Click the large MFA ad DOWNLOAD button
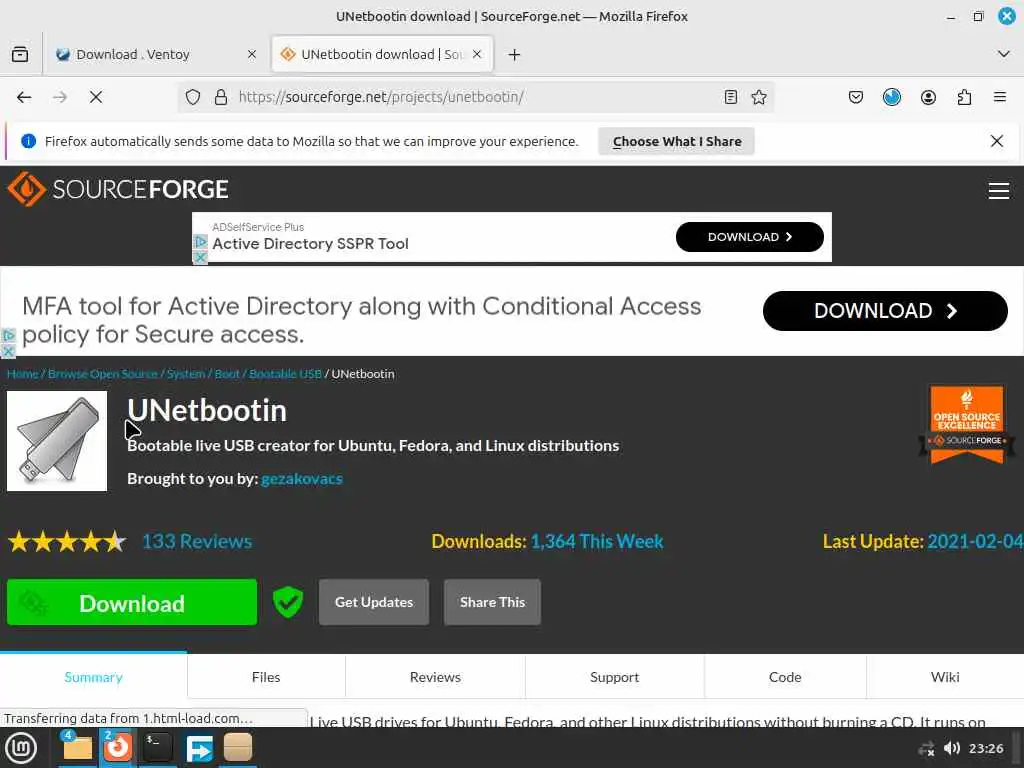 click(x=885, y=311)
